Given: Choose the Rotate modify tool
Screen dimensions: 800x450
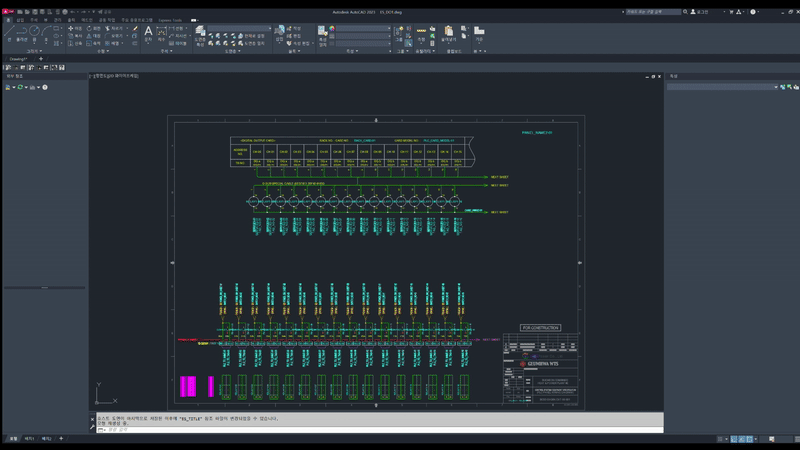Looking at the screenshot, I should [x=93, y=29].
